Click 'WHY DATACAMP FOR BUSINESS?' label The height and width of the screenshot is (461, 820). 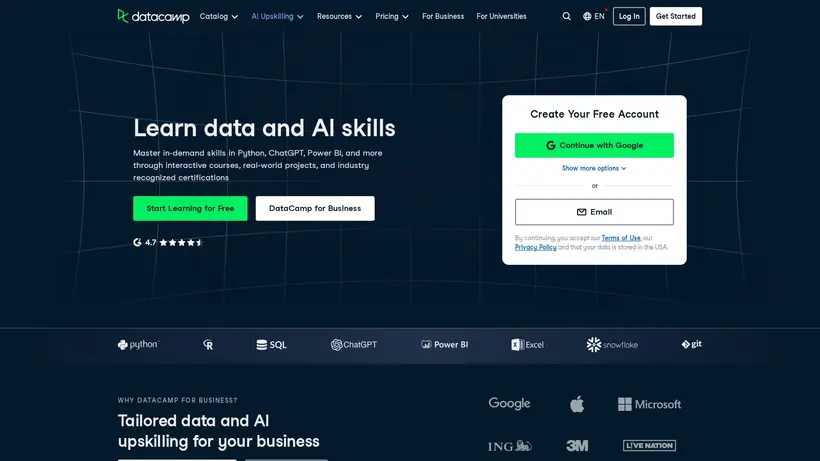[177, 400]
